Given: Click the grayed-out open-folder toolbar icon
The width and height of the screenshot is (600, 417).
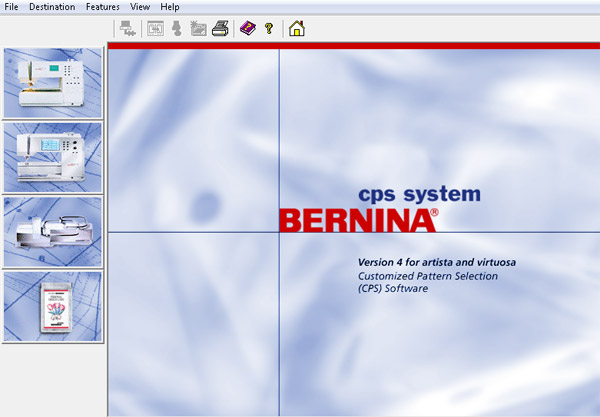Looking at the screenshot, I should coord(198,29).
